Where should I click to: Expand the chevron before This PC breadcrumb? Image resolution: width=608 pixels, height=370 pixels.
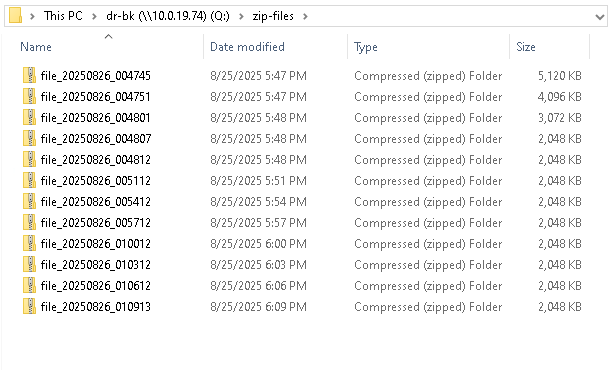(33, 16)
